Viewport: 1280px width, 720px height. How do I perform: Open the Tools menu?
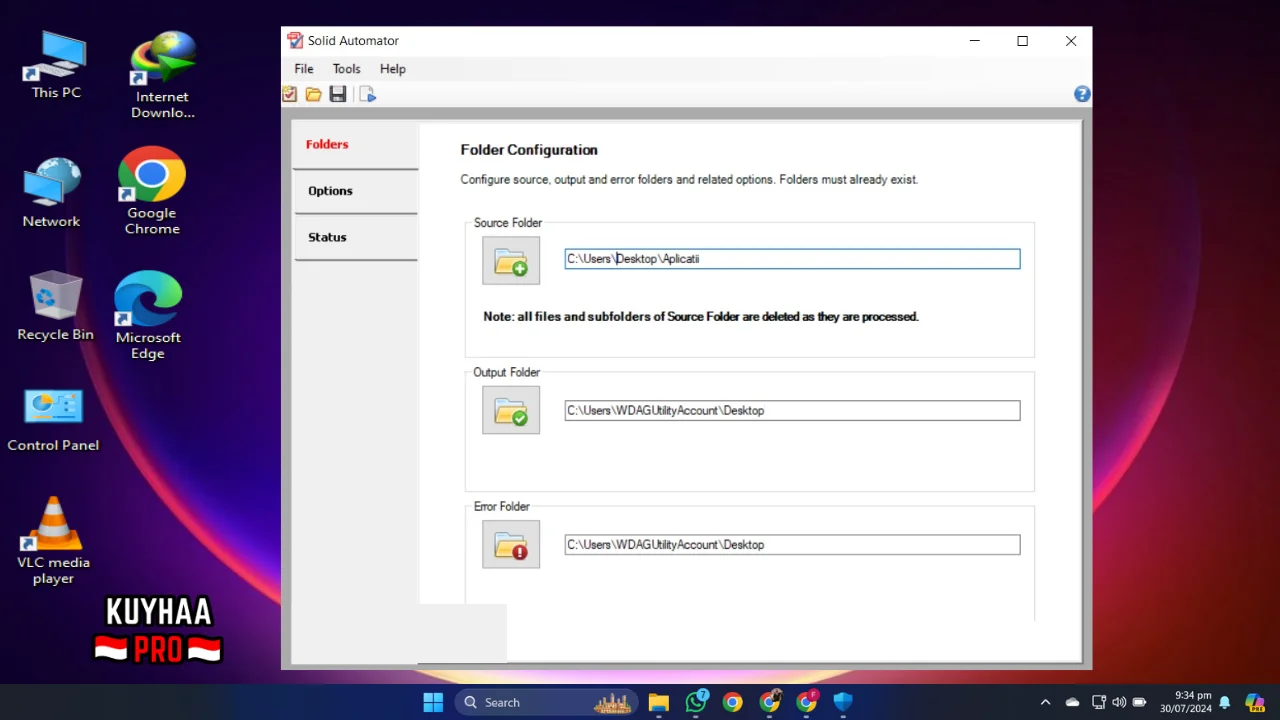pyautogui.click(x=346, y=69)
